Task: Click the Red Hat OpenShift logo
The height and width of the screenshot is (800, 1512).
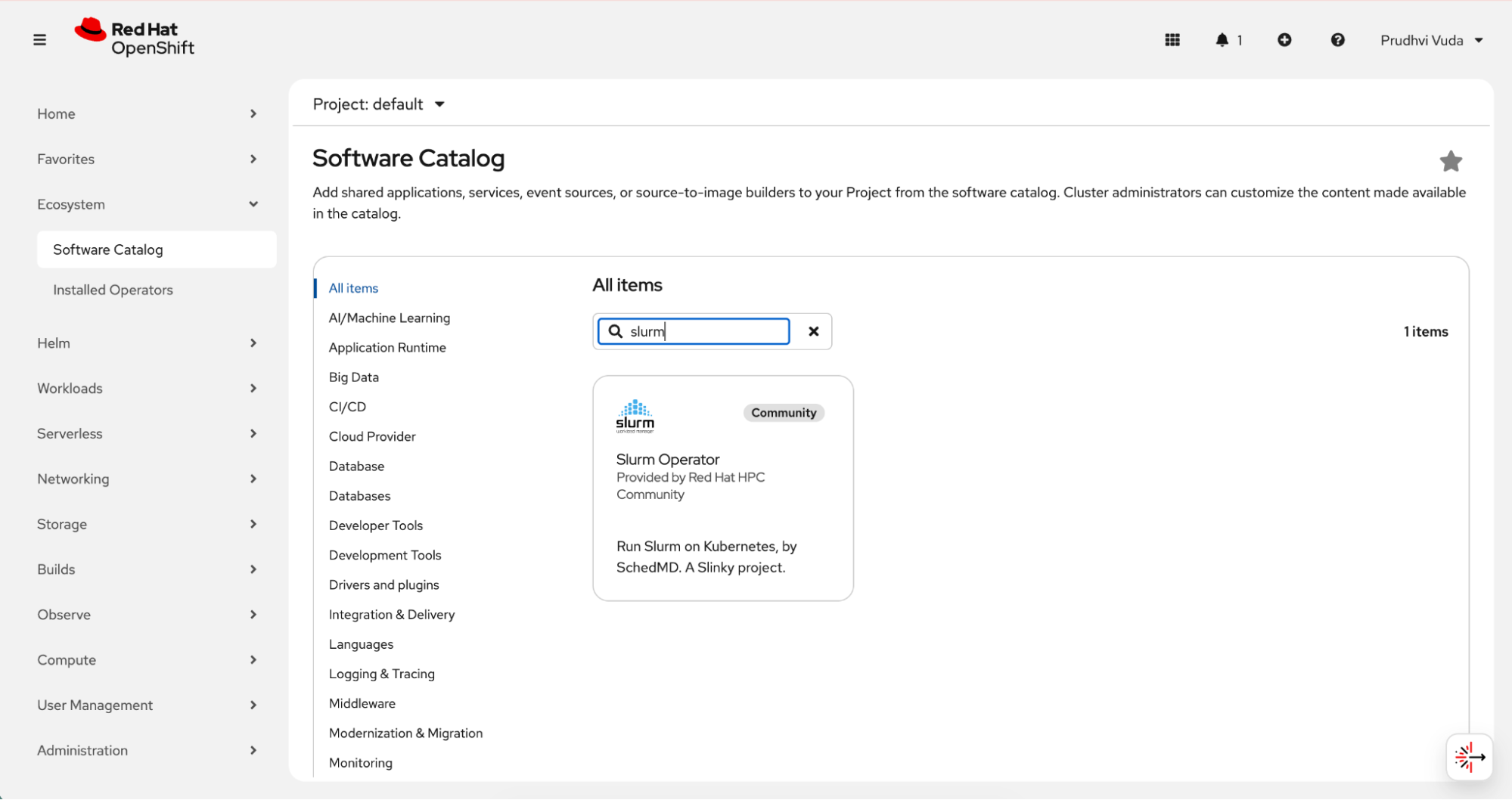Action: tap(135, 38)
